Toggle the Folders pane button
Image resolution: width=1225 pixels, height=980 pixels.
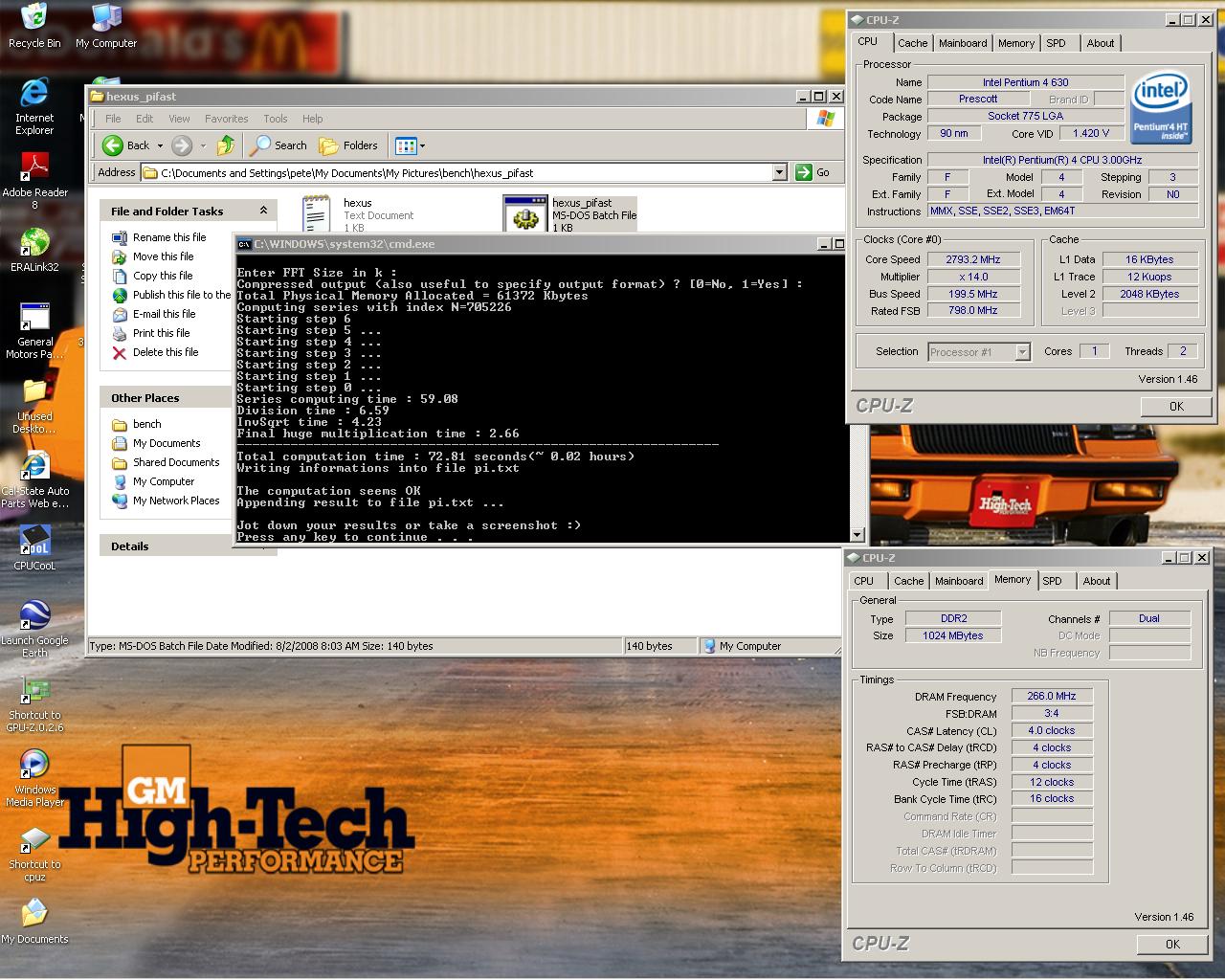coord(348,145)
